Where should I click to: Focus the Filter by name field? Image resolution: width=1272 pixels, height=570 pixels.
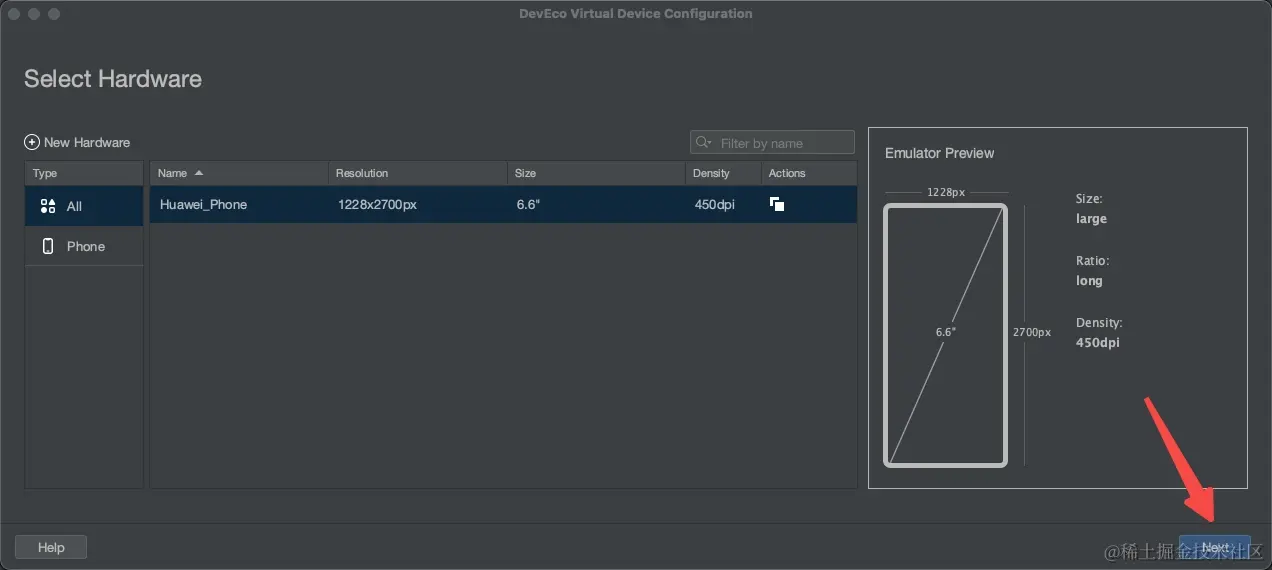coord(772,143)
